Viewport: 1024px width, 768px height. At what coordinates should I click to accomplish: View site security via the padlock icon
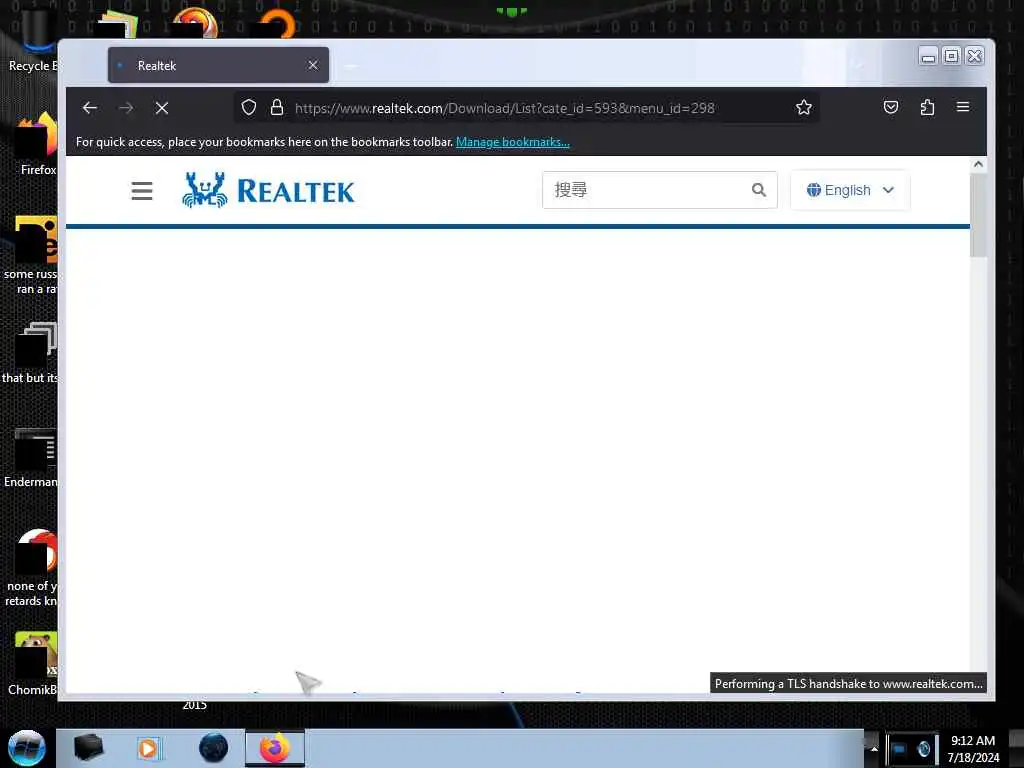[x=277, y=107]
